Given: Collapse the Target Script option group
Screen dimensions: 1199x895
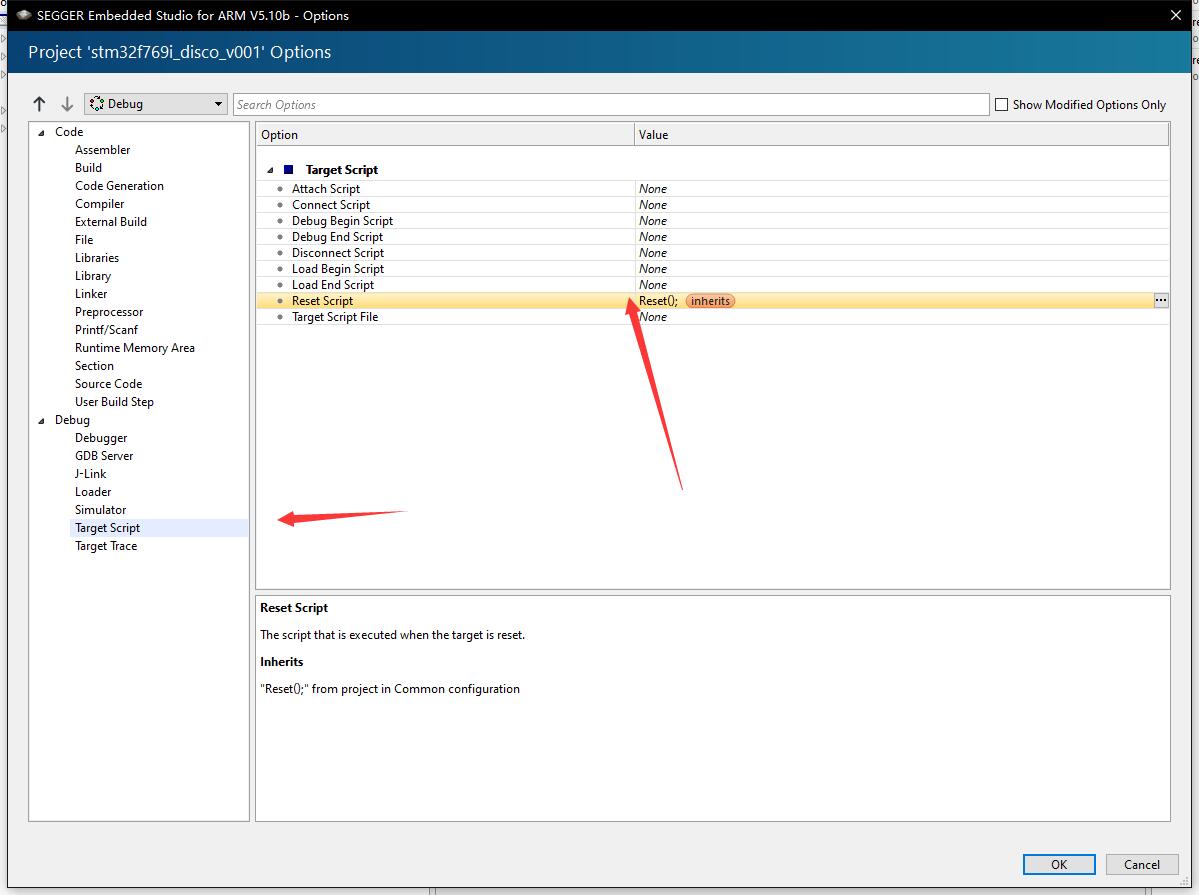Looking at the screenshot, I should point(270,171).
